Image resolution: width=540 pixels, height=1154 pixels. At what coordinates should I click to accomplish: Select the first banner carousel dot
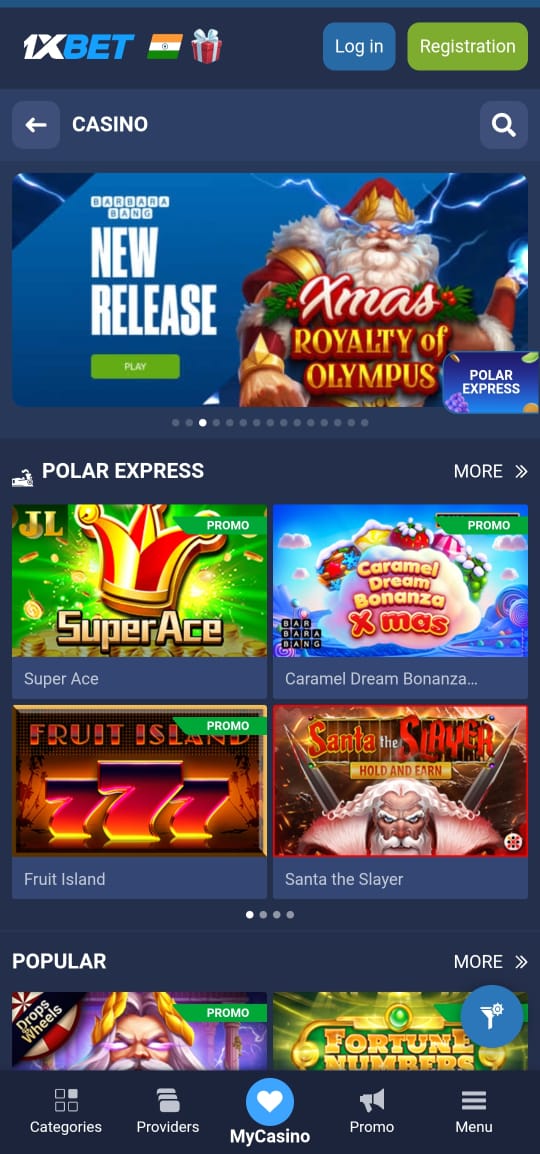point(176,423)
